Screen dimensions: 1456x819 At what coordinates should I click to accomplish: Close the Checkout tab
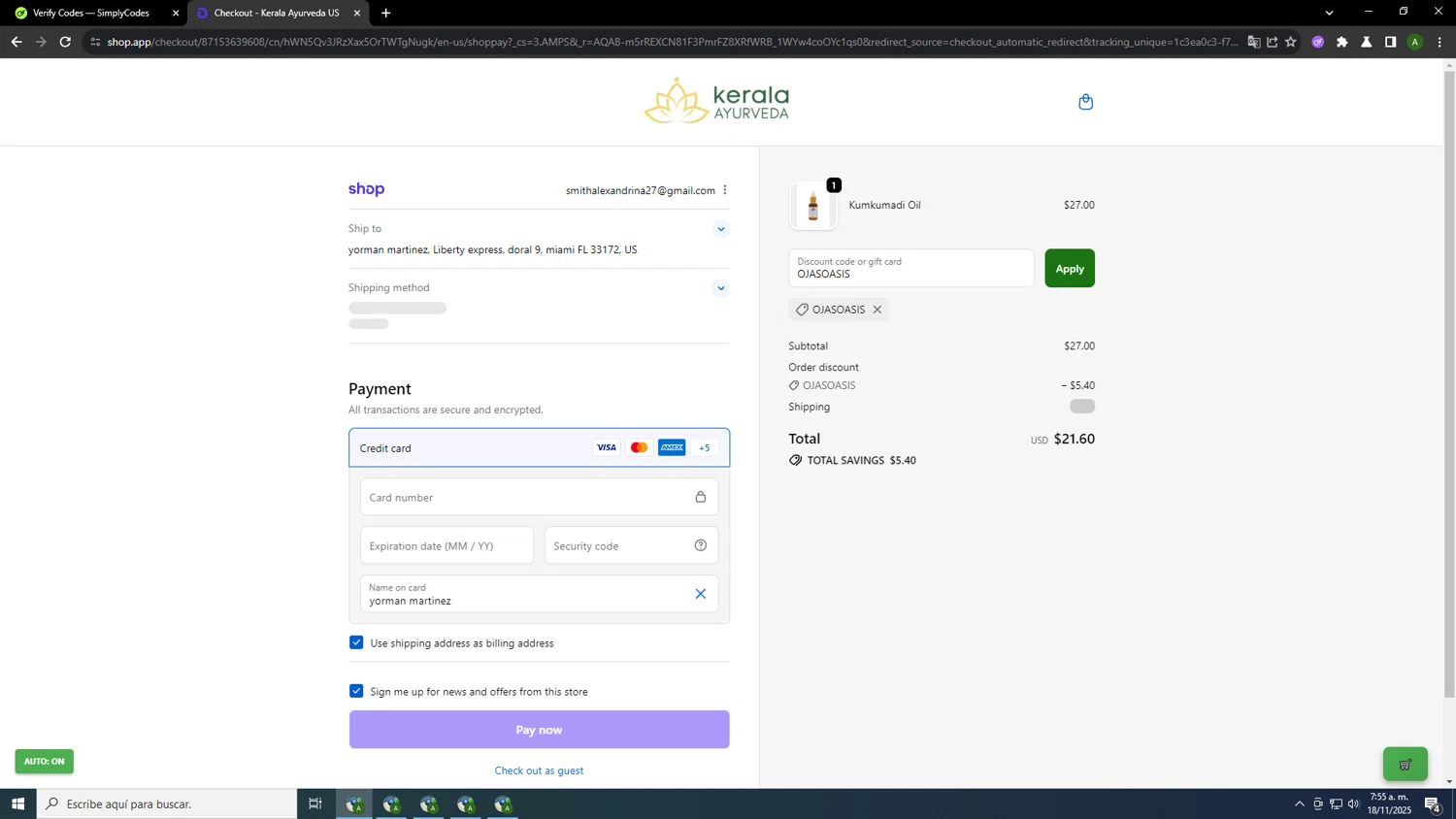(357, 13)
